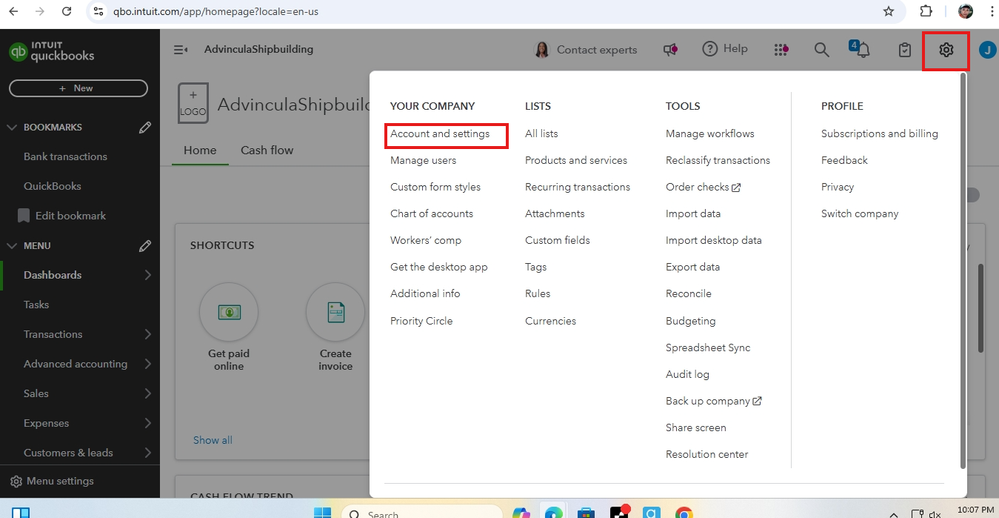Open Tasks in the sidebar menu

click(x=36, y=305)
